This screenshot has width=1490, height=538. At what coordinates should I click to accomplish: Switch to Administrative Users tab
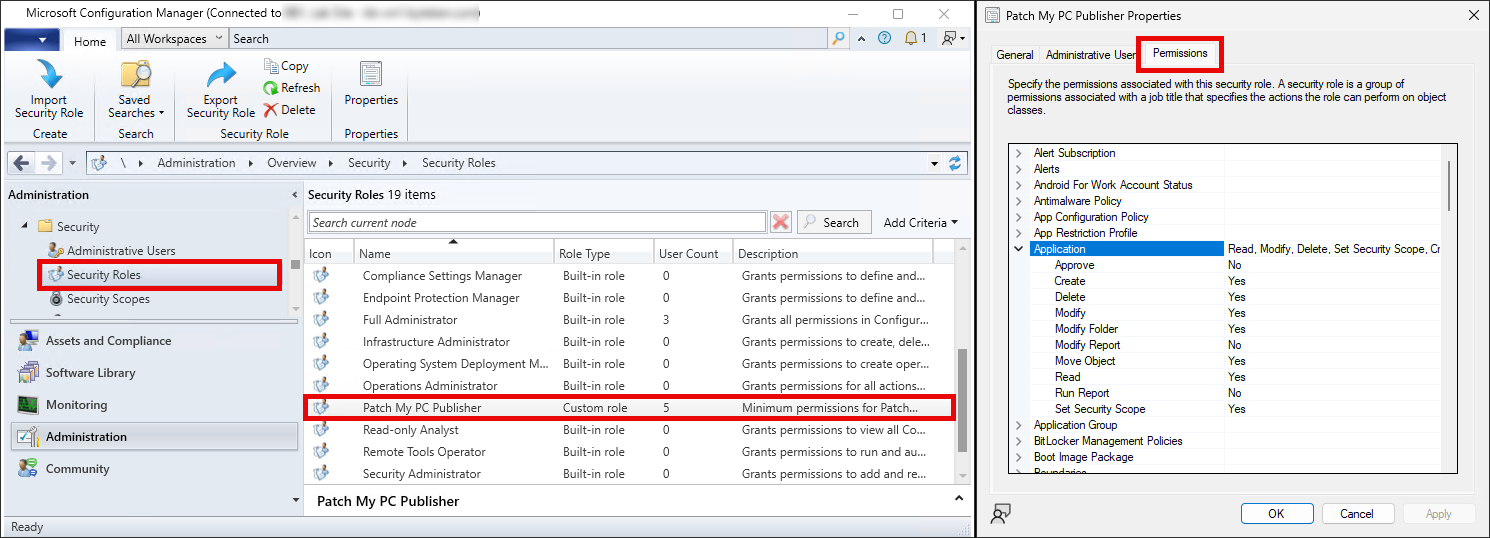[x=1090, y=55]
